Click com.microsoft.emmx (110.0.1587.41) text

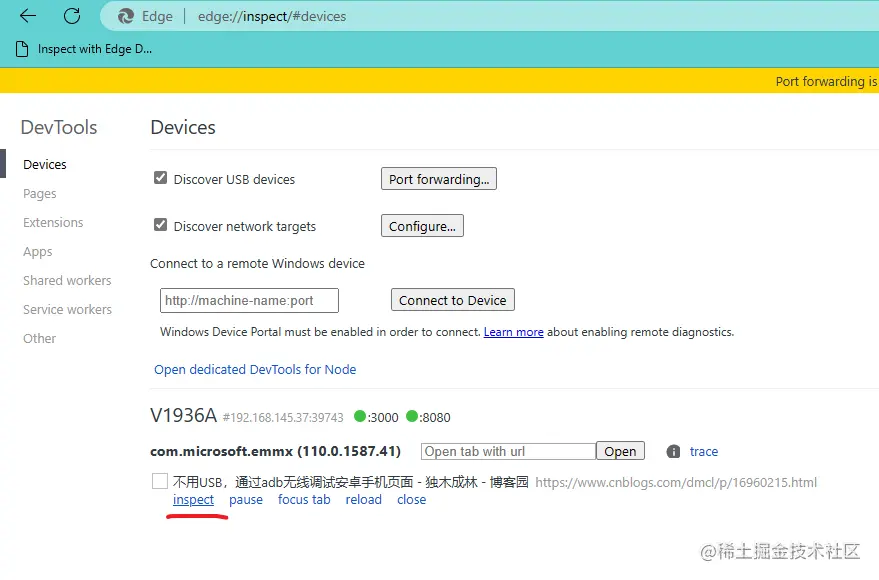click(275, 451)
